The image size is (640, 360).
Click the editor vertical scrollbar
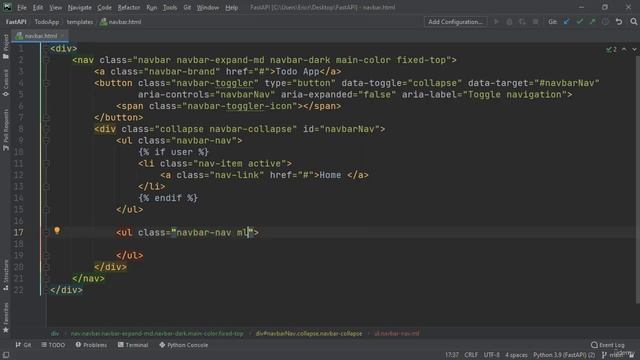[x=638, y=180]
